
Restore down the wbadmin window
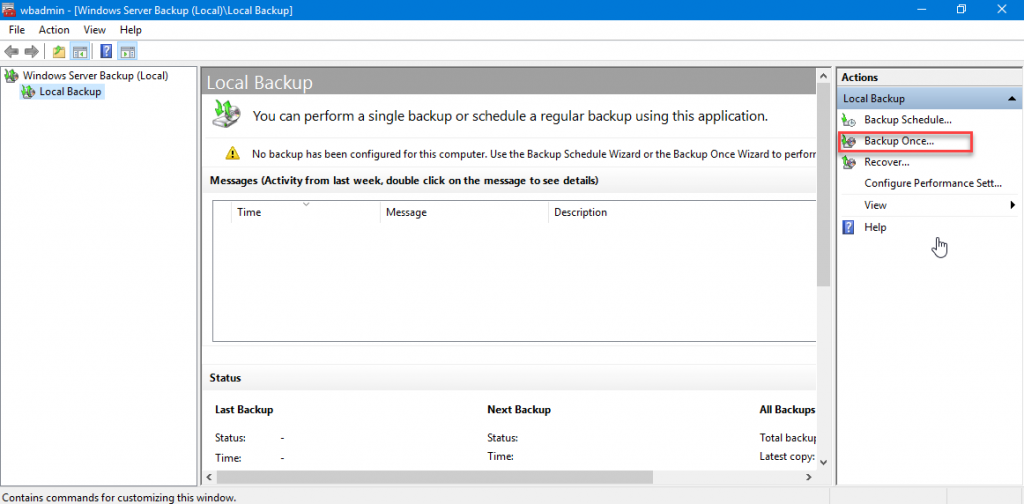coord(961,9)
